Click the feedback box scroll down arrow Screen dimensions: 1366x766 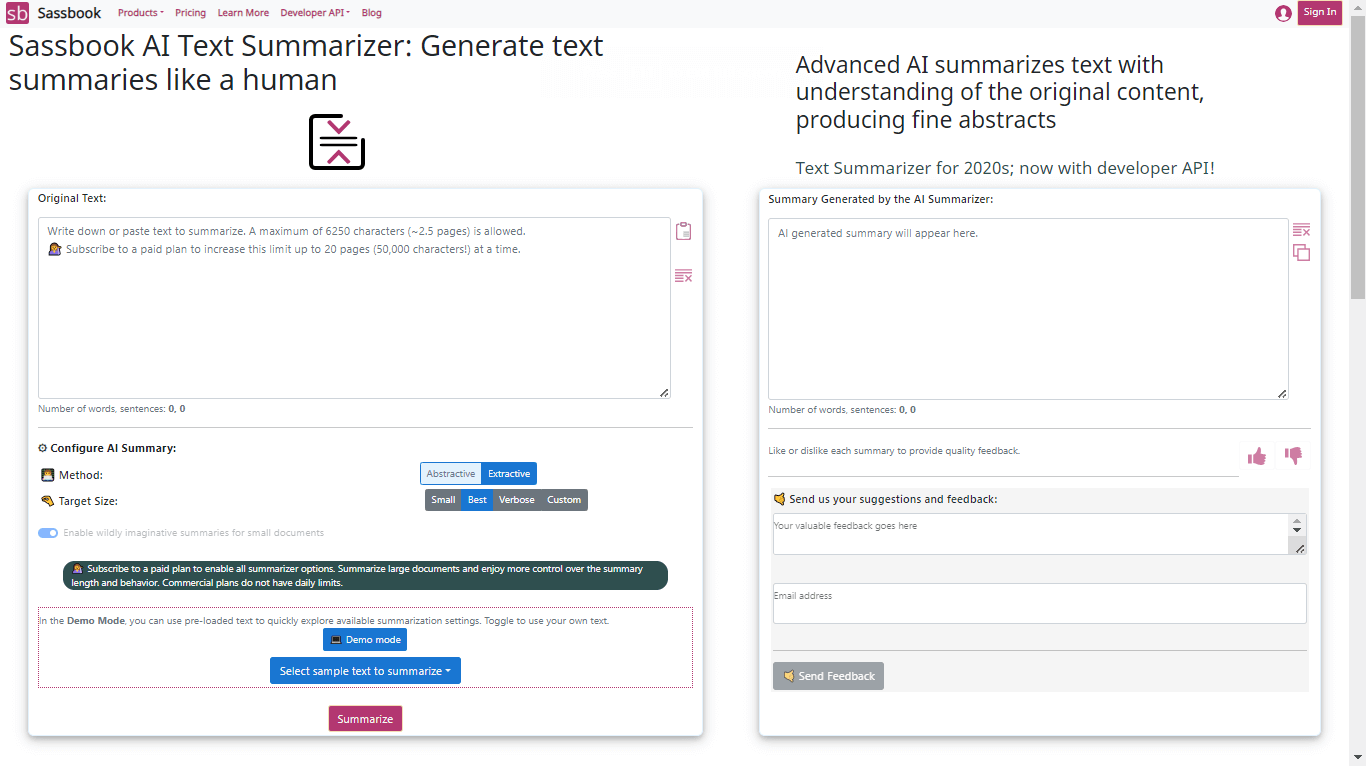1298,530
